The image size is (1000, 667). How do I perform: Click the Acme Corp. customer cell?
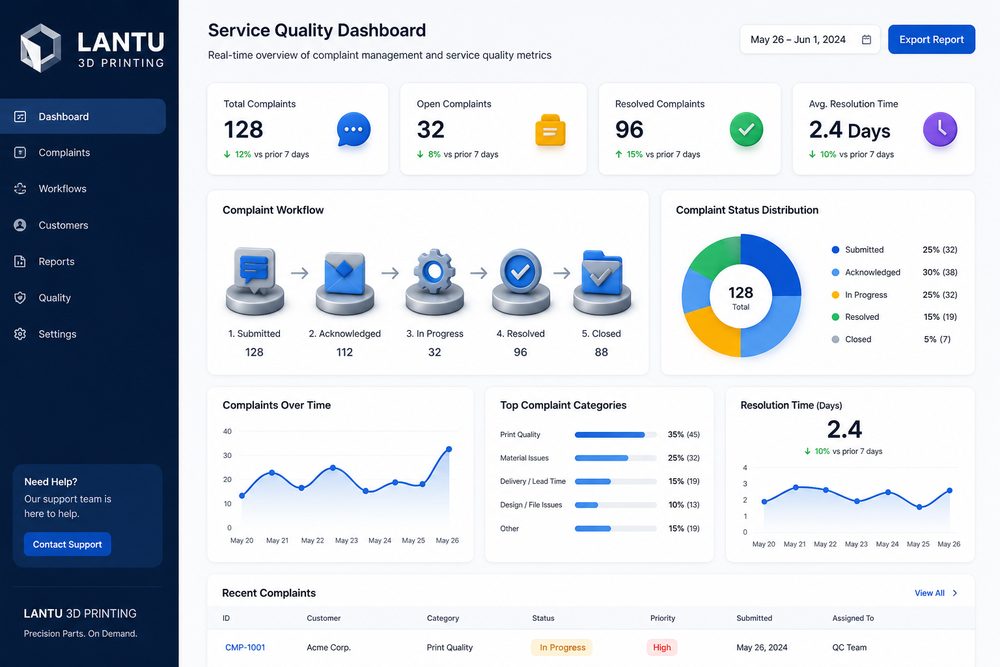pos(328,647)
